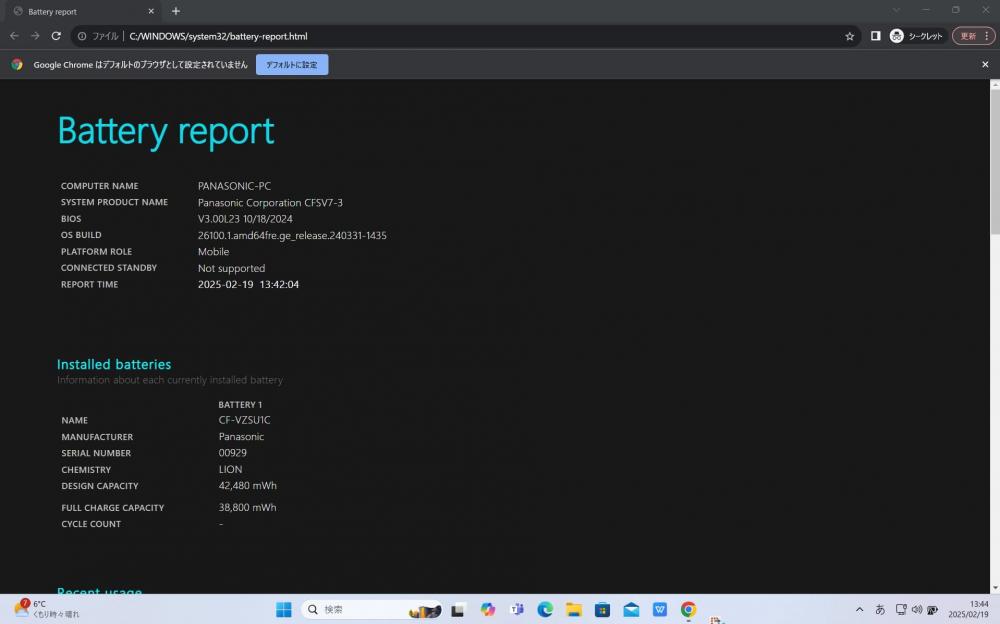Bookmark this page with the star icon
This screenshot has height=624, width=1000.
coord(849,36)
